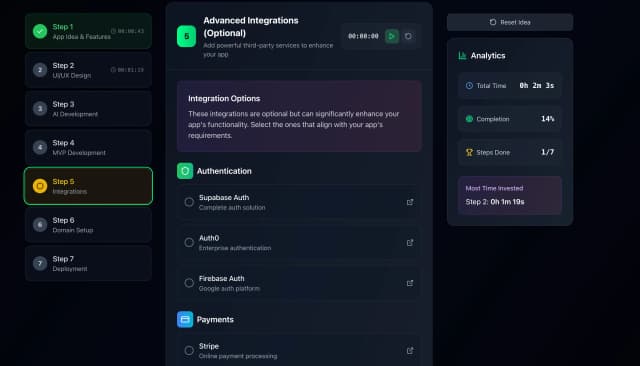
Task: Start the step timer with play button
Action: click(x=392, y=36)
